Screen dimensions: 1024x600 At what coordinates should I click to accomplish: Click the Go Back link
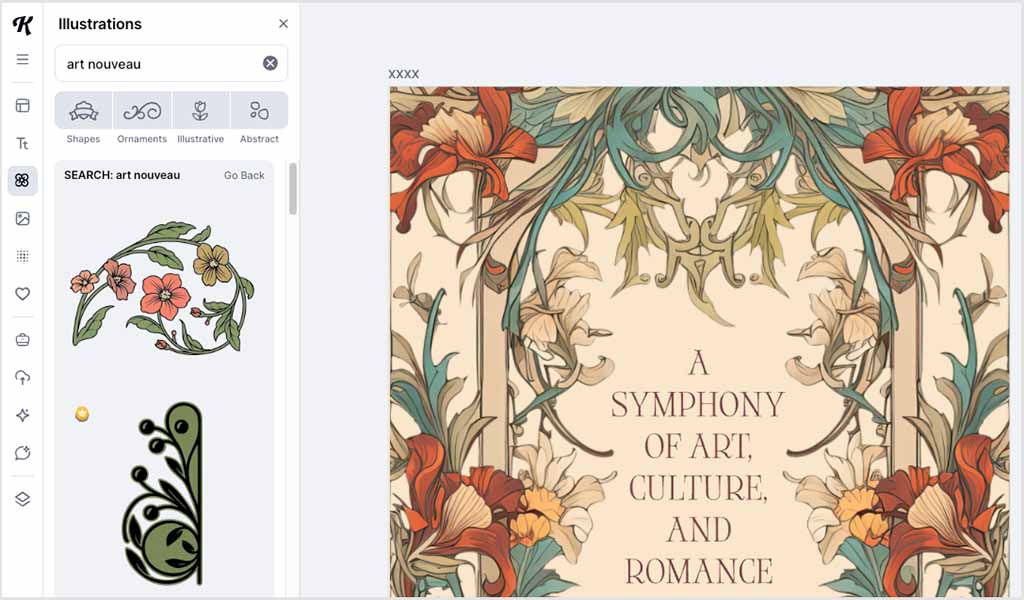click(244, 175)
